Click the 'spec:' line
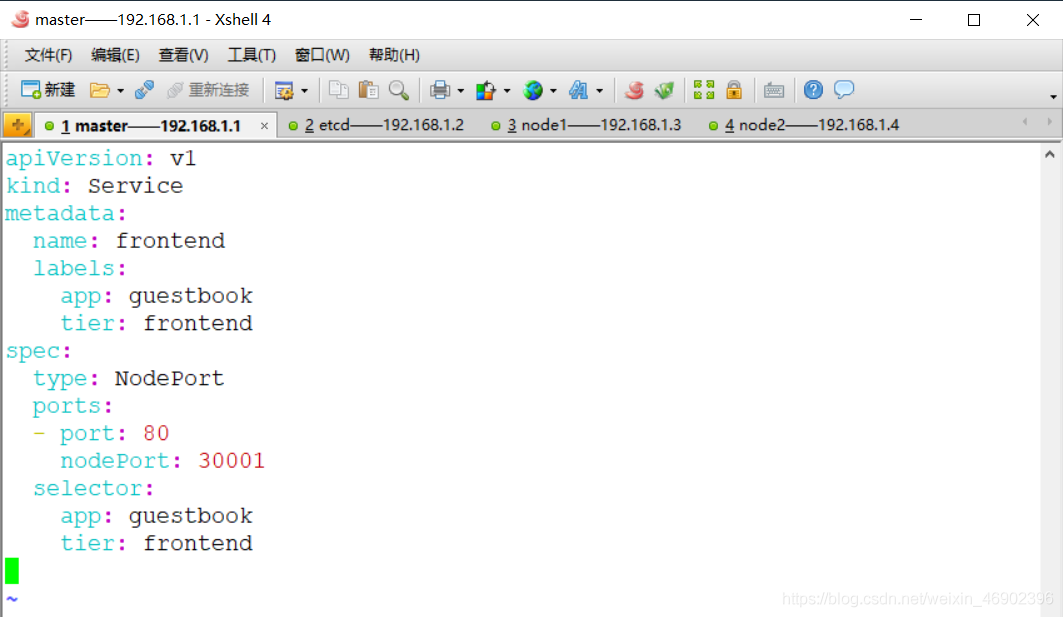This screenshot has height=617, width=1063. click(x=39, y=351)
